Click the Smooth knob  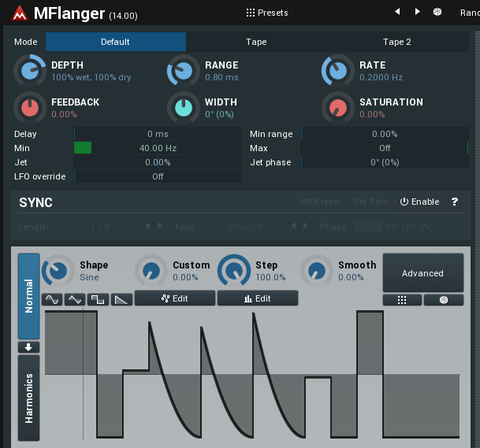pos(317,270)
